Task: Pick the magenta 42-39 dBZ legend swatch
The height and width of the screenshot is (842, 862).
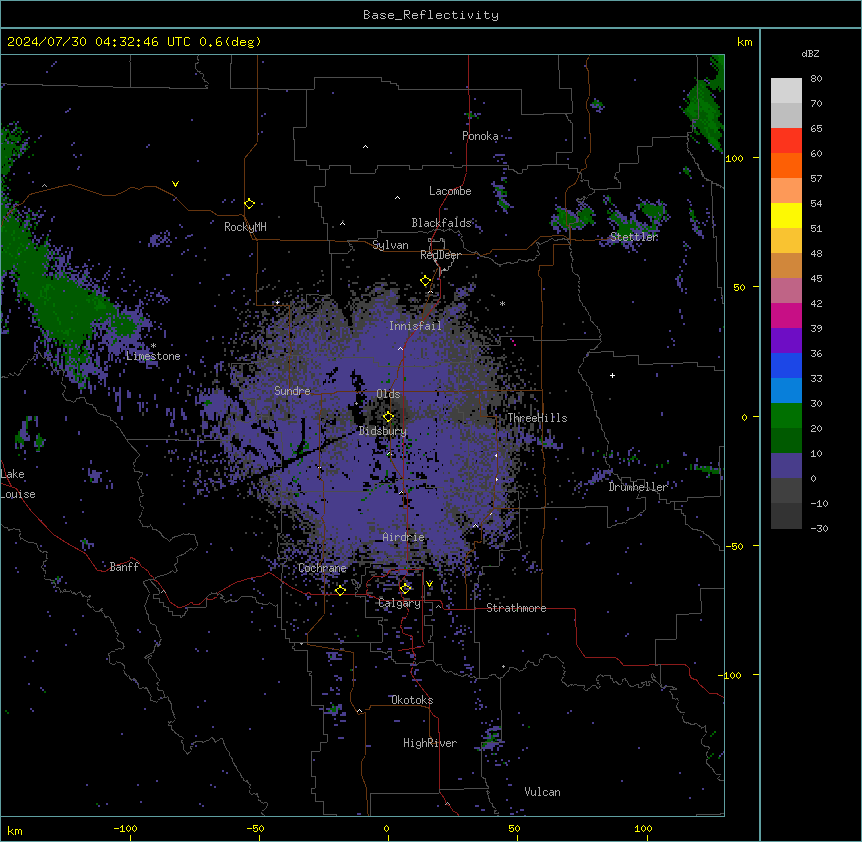Action: [x=786, y=315]
